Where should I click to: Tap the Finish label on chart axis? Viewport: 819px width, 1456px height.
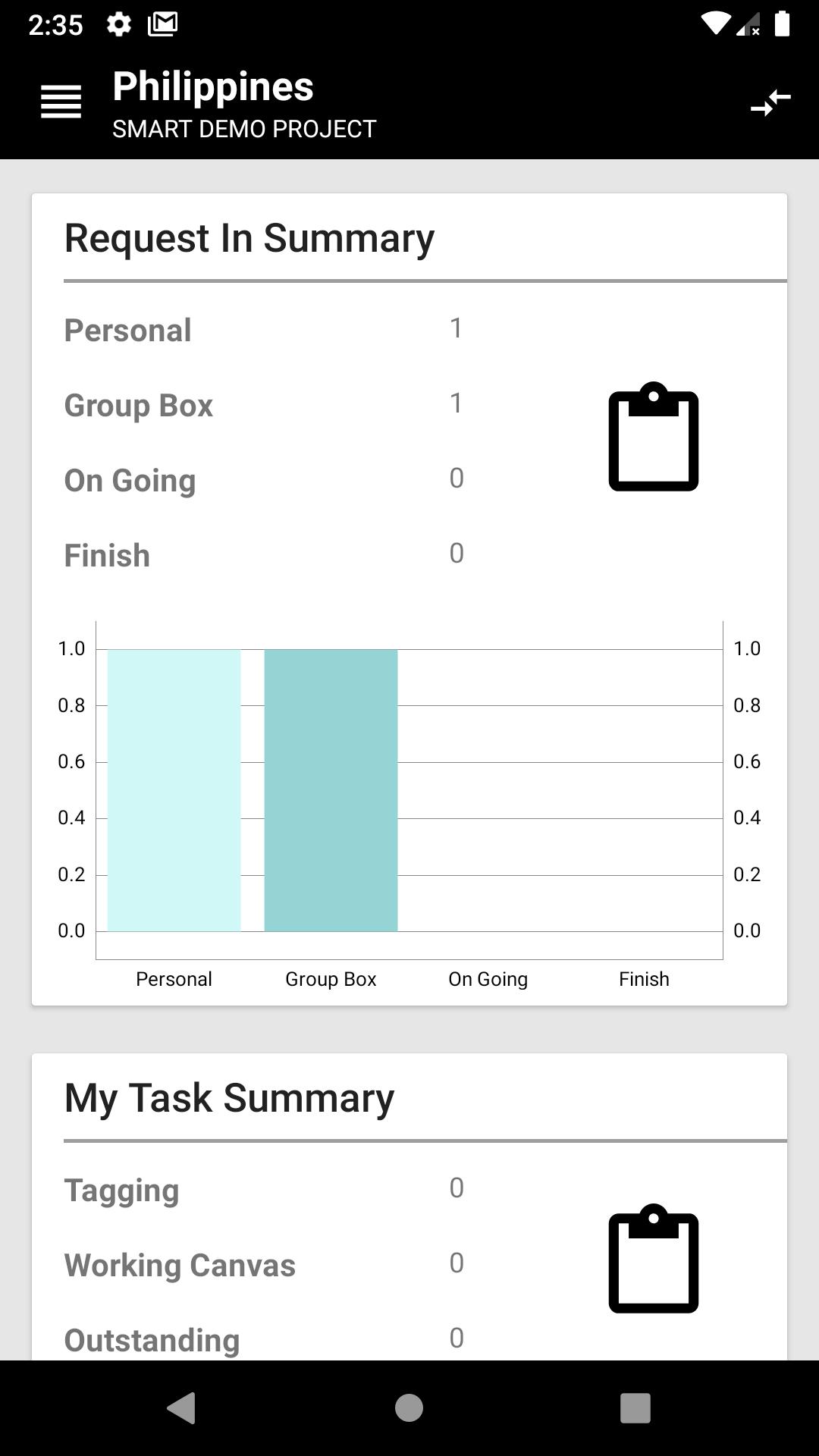(644, 979)
